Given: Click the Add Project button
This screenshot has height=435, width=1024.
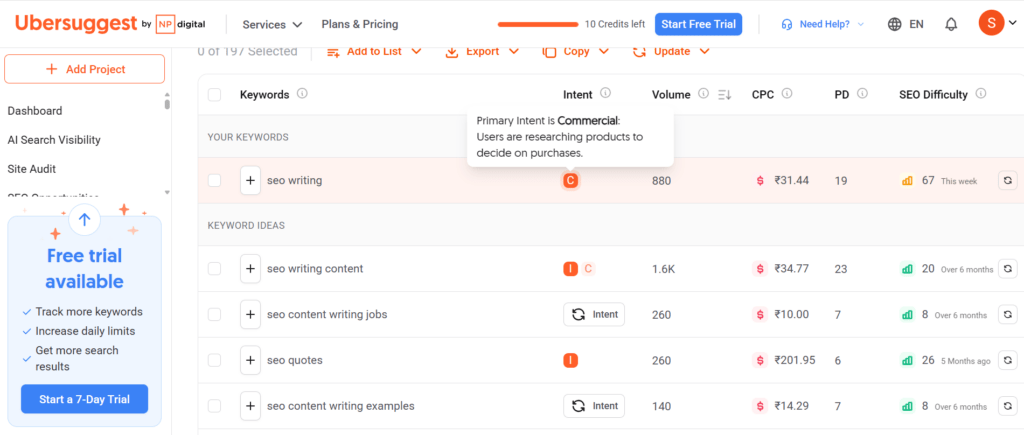Looking at the screenshot, I should (x=85, y=69).
